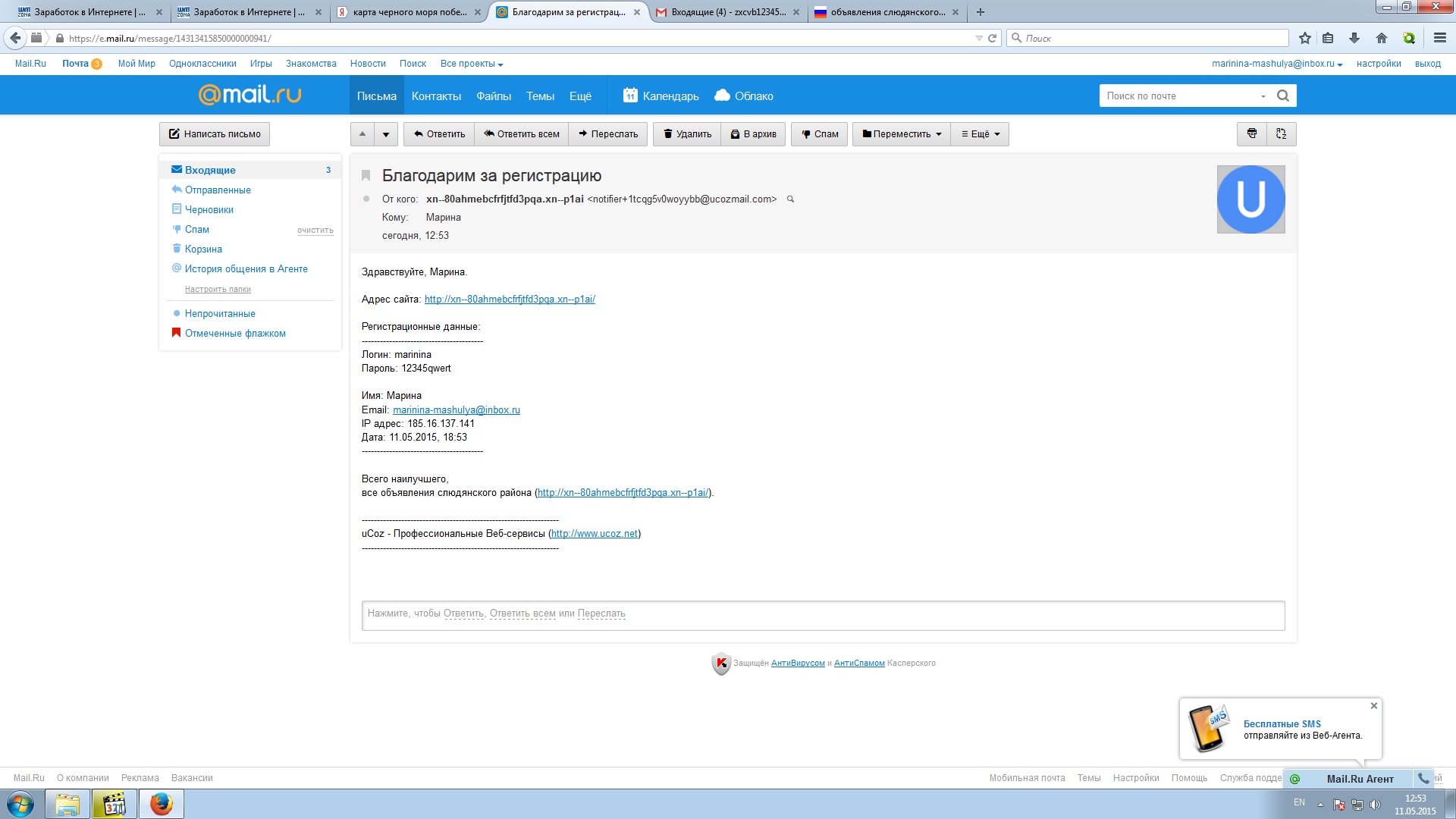Expand Все проекты menu
This screenshot has height=819, width=1456.
471,64
